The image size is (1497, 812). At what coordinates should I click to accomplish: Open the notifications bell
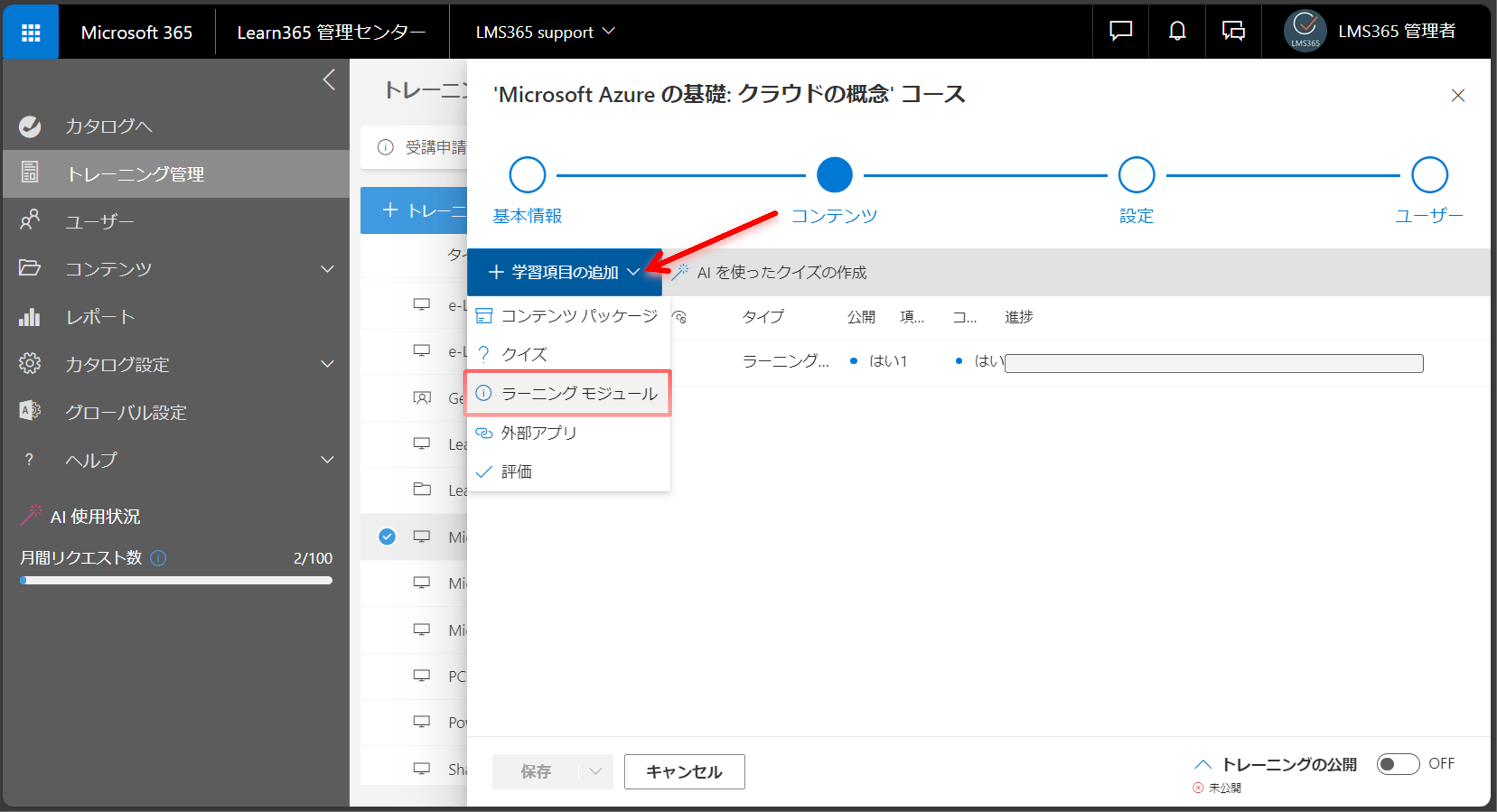(1177, 31)
